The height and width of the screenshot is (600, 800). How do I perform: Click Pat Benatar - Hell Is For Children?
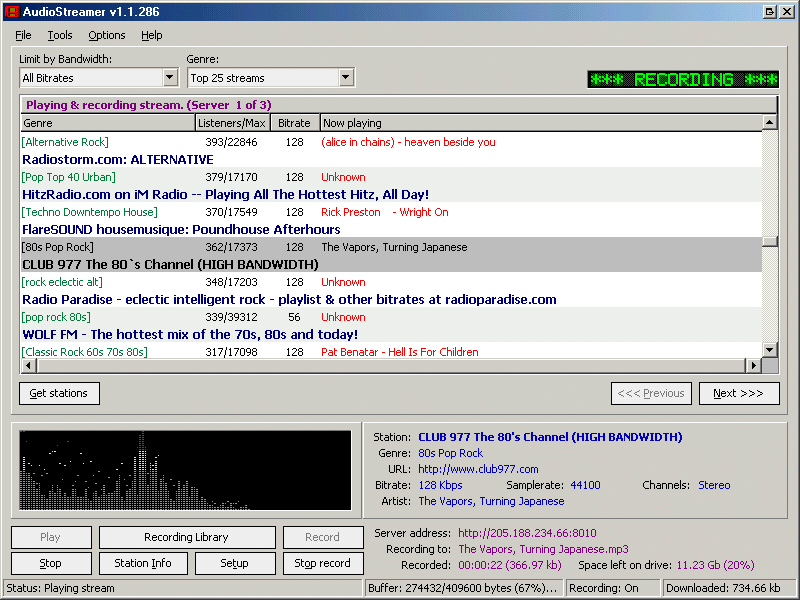tap(399, 352)
